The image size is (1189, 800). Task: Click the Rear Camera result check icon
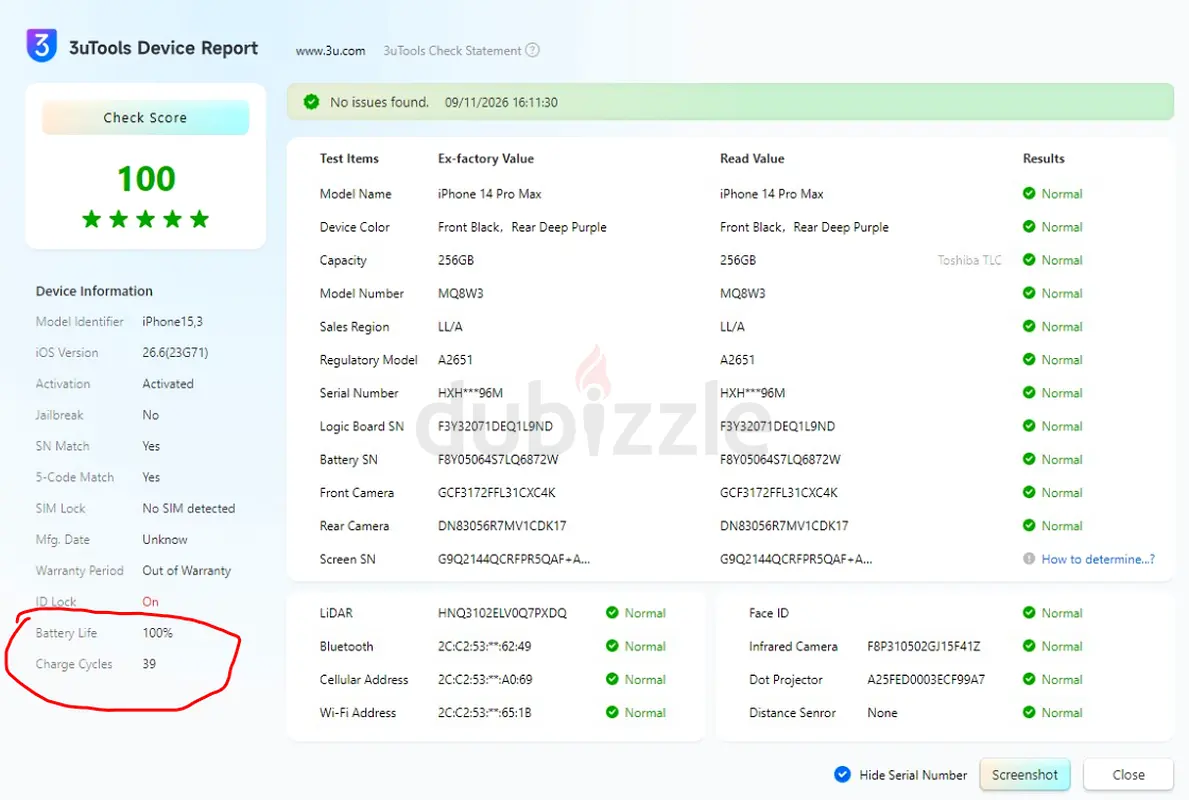coord(1029,525)
